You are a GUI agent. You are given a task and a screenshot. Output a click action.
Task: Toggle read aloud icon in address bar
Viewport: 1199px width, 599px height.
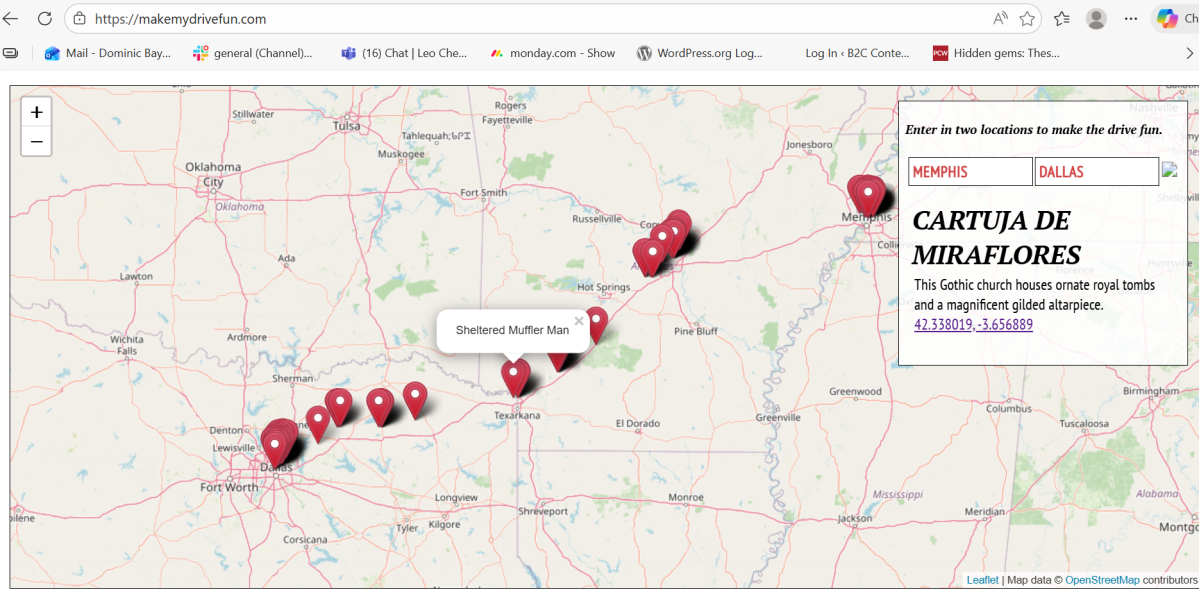tap(1000, 19)
